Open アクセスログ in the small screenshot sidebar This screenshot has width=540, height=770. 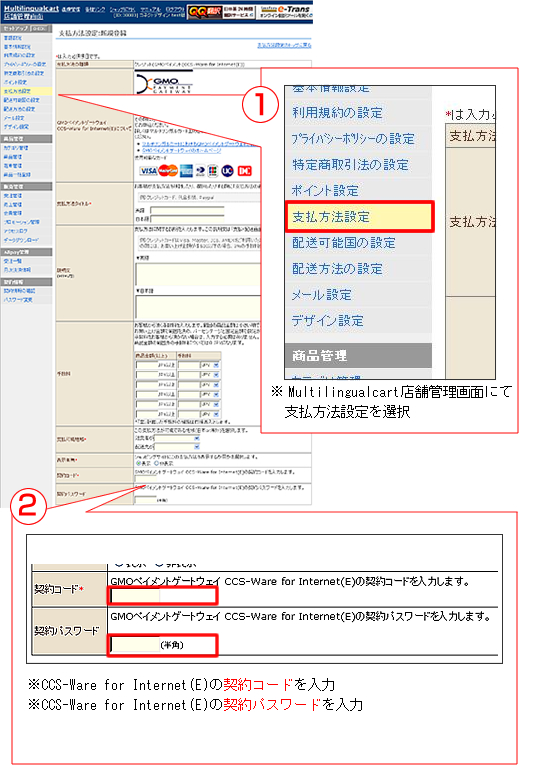tap(16, 231)
